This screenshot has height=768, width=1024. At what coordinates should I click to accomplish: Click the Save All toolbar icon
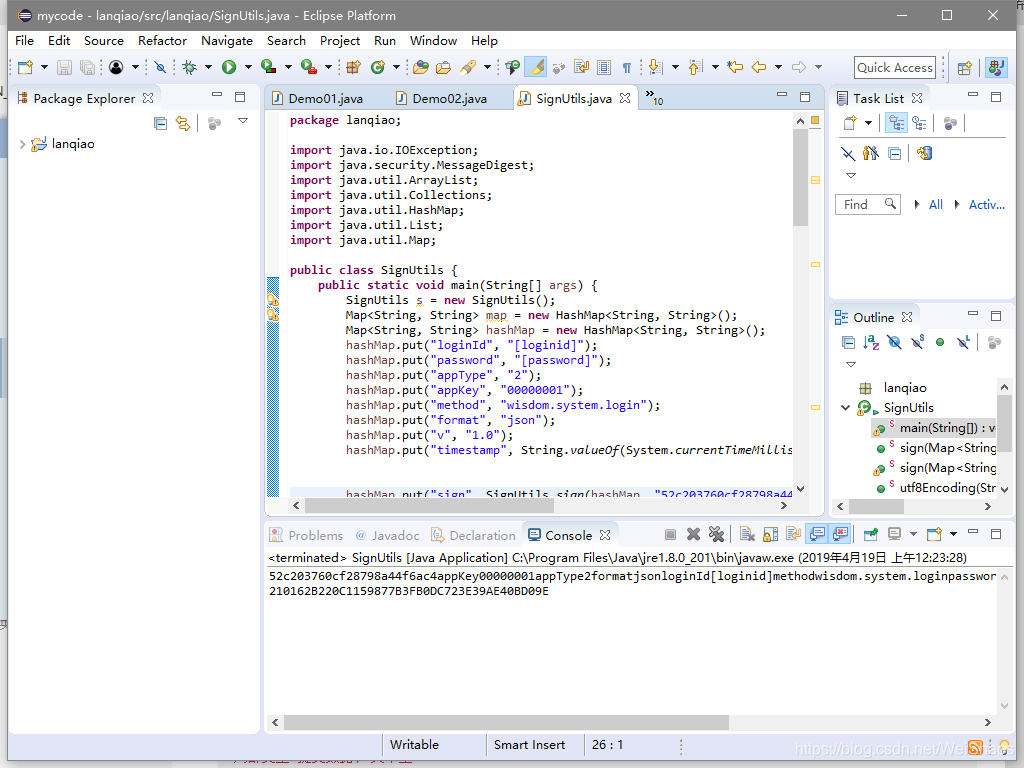pos(87,67)
